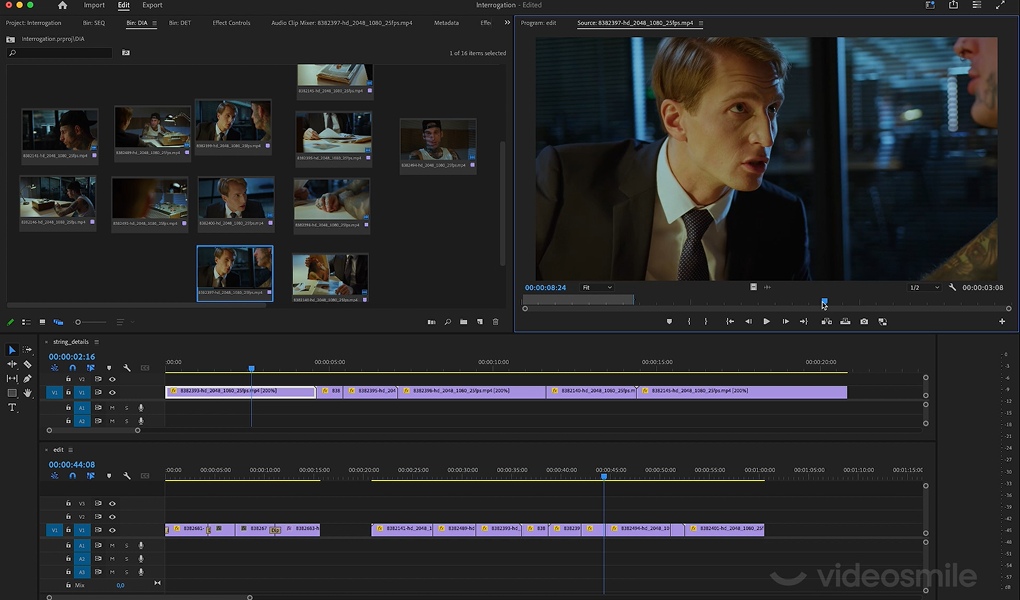
Task: Select the Selection arrow tool
Action: [12, 350]
